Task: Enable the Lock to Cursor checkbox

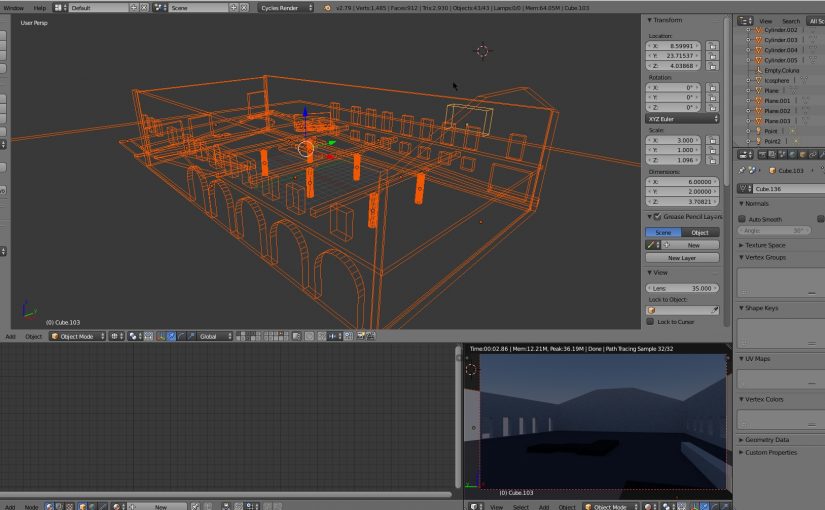Action: click(650, 322)
